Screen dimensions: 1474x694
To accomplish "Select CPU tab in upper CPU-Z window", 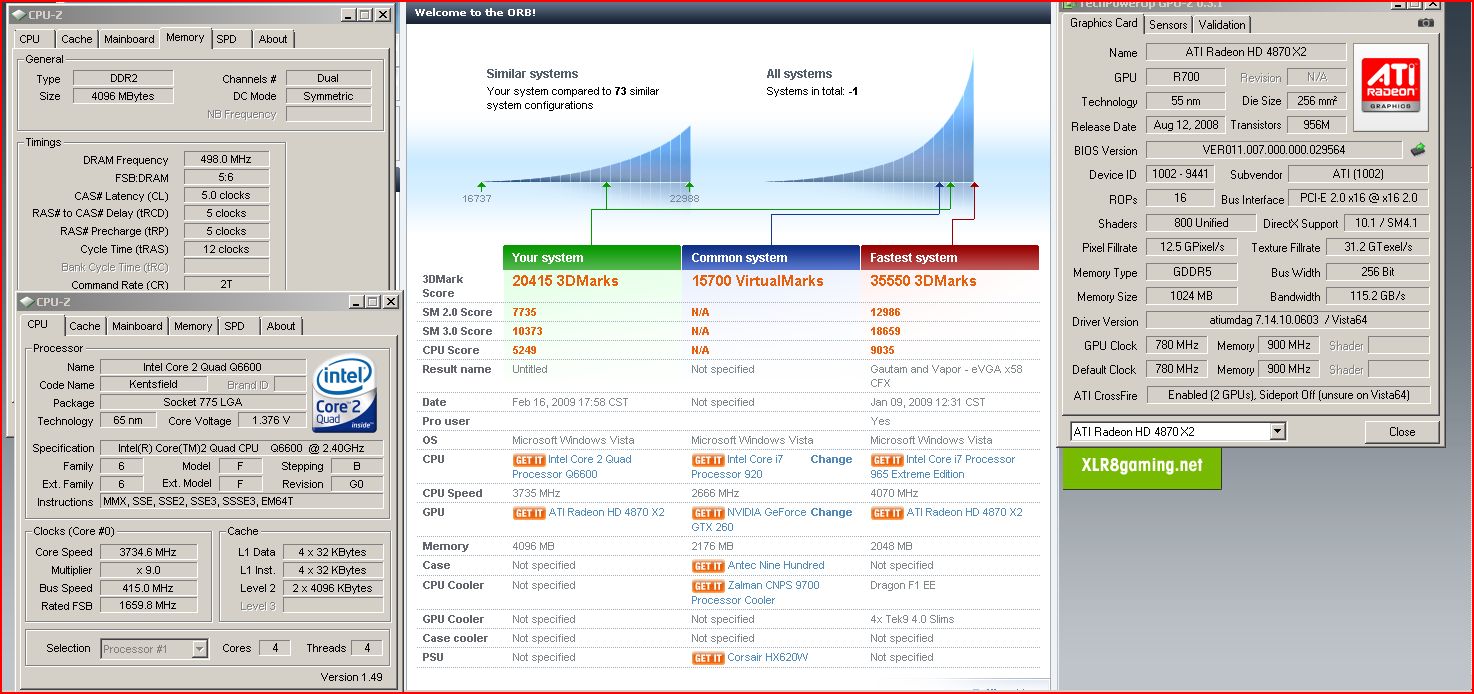I will point(30,39).
